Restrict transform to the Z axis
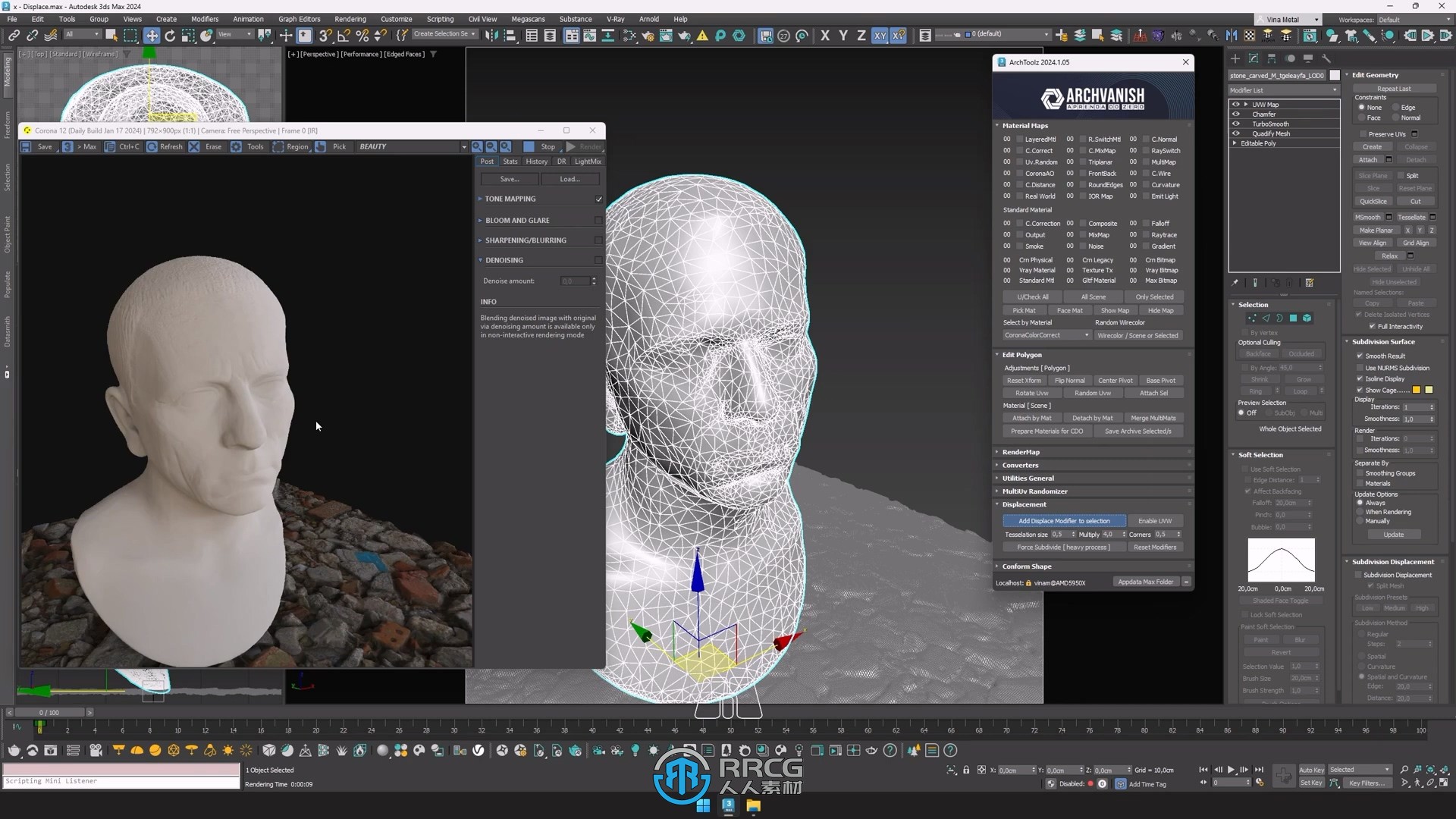 pos(861,36)
